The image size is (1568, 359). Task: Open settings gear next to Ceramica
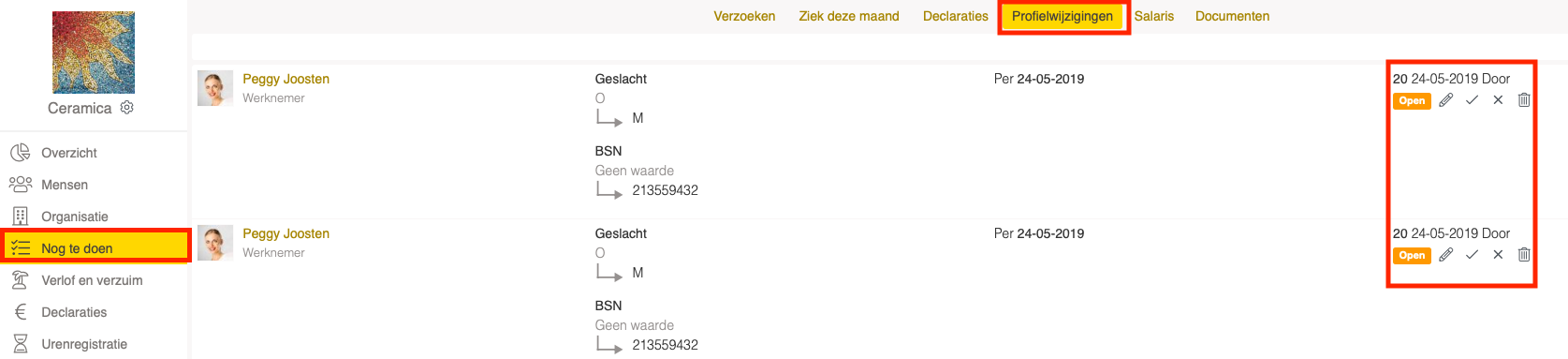click(x=127, y=108)
